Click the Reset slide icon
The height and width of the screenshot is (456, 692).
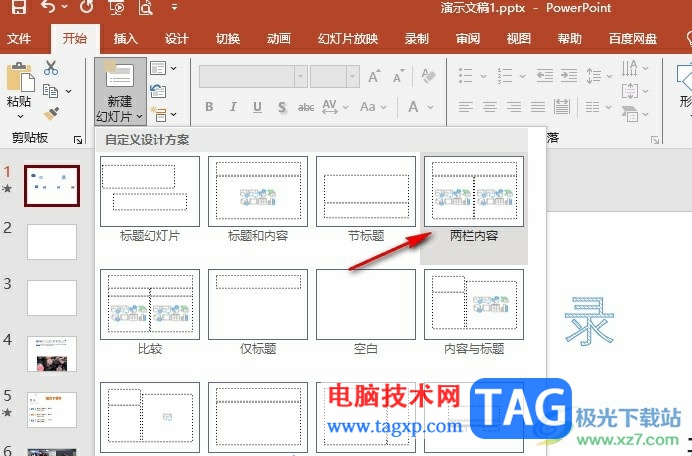point(158,91)
